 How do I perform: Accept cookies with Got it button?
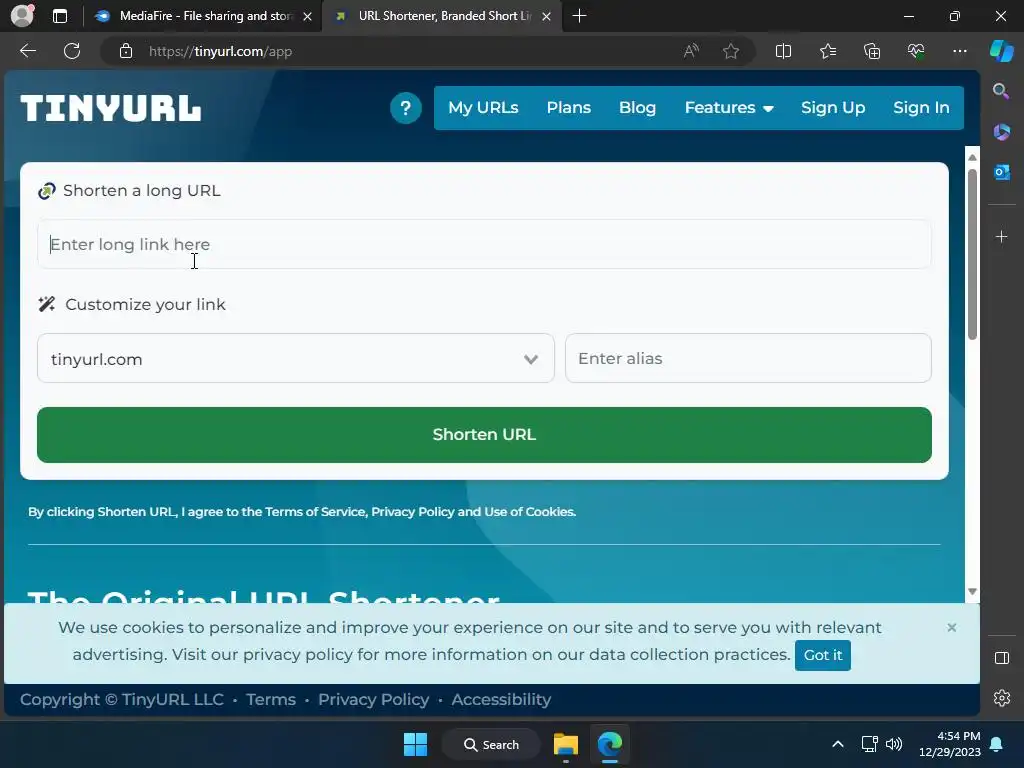click(822, 655)
